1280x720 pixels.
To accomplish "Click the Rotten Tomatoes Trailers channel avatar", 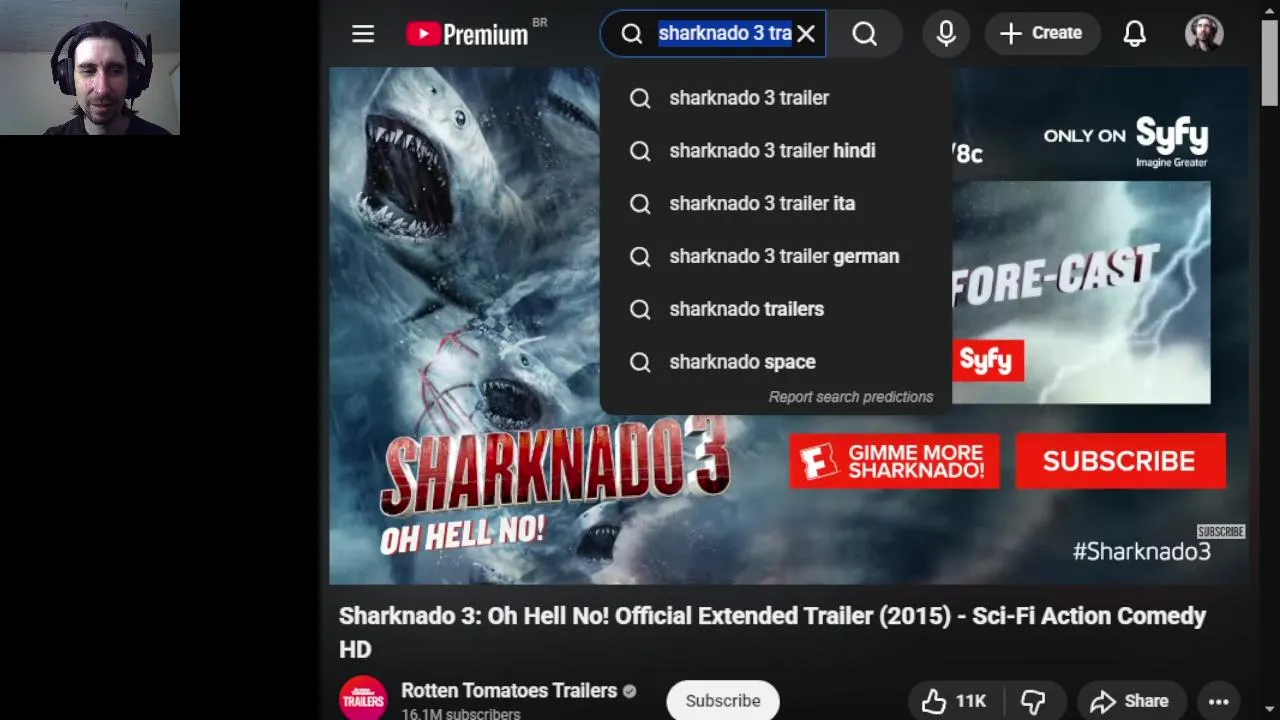I will coord(363,699).
